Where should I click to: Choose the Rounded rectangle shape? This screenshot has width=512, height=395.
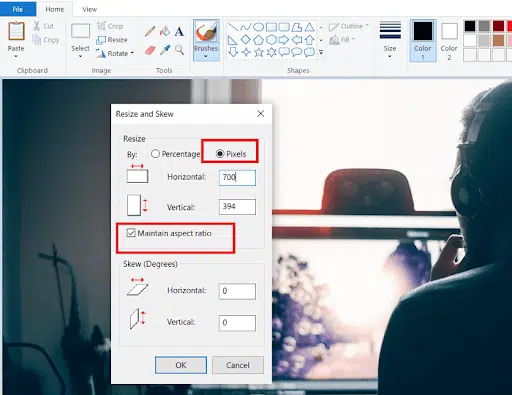pos(284,27)
